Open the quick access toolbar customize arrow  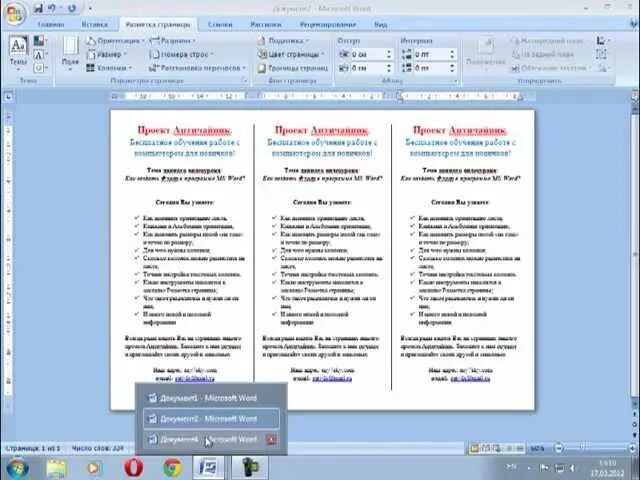pyautogui.click(x=90, y=8)
